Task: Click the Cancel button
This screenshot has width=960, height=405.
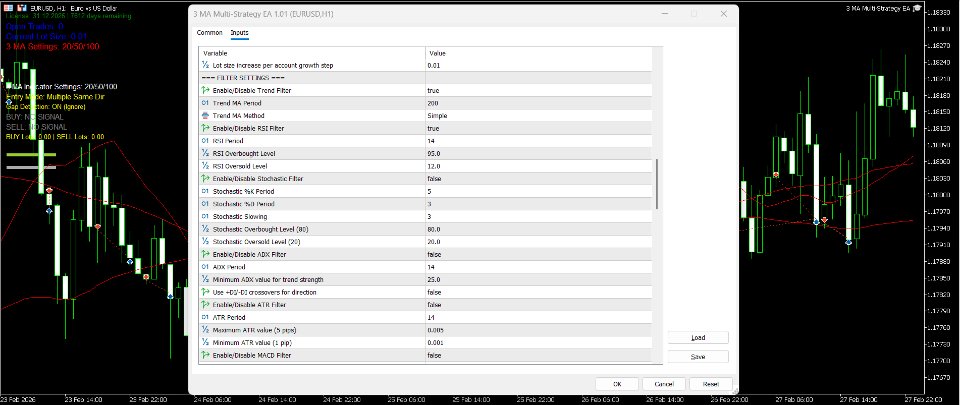Action: [x=664, y=384]
